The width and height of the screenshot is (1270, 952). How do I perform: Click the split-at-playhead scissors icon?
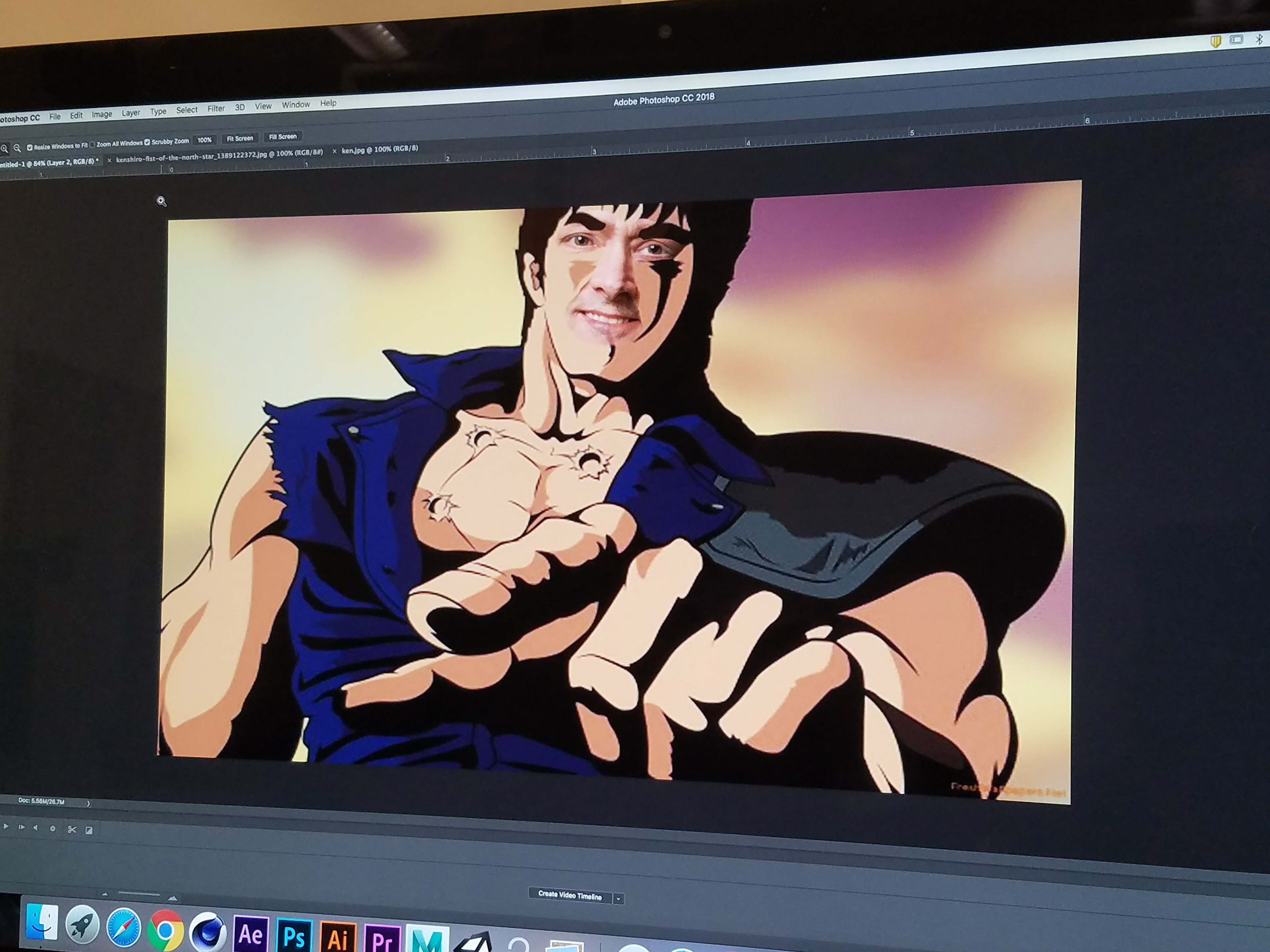[x=72, y=829]
